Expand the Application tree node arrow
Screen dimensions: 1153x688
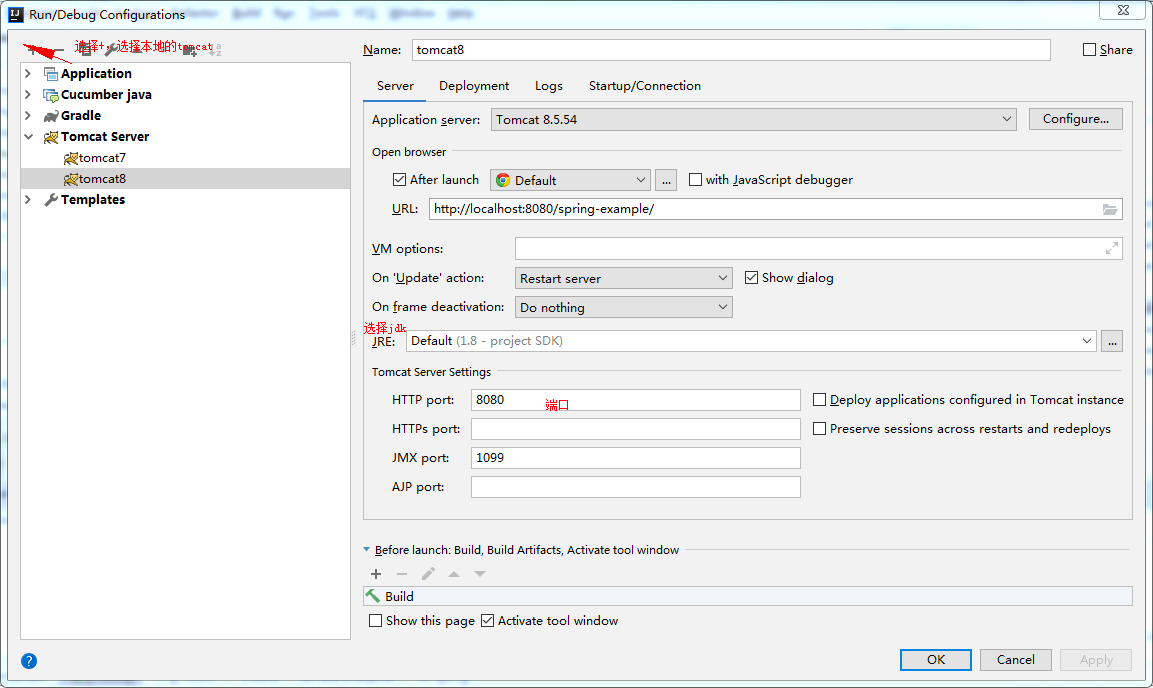click(x=28, y=74)
